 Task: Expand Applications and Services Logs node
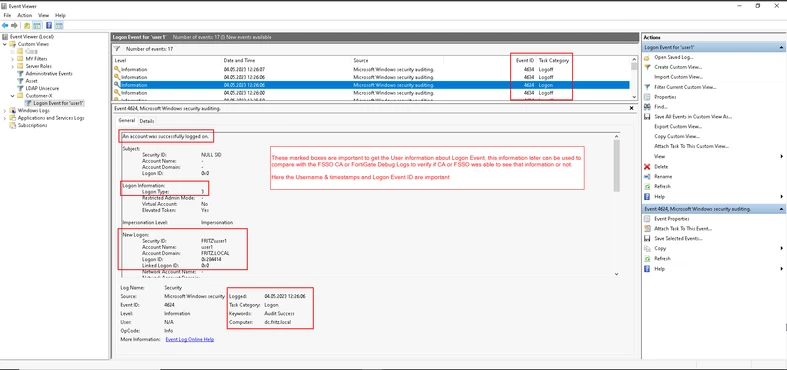(5, 118)
